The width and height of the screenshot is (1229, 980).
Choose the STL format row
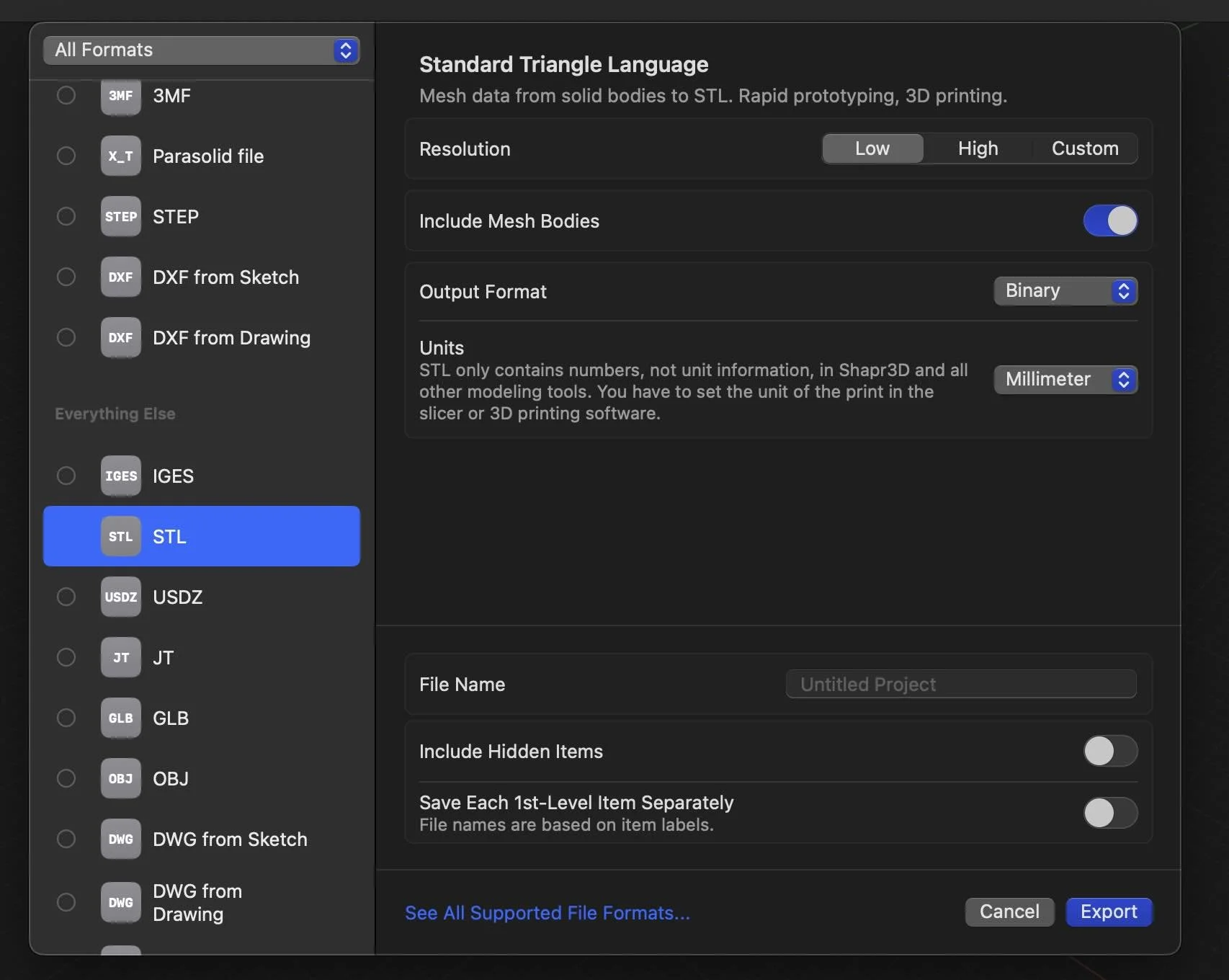point(202,536)
